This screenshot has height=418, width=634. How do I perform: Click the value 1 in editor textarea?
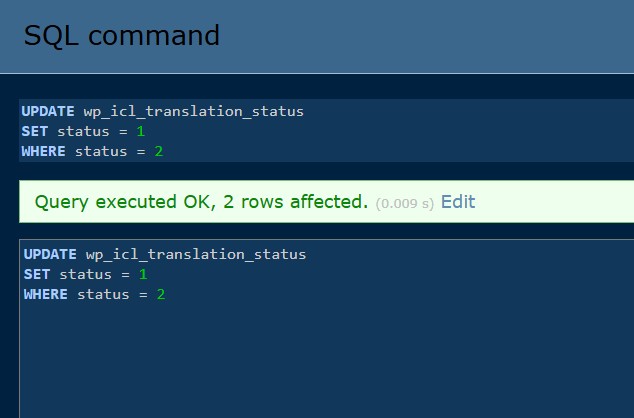[143, 274]
